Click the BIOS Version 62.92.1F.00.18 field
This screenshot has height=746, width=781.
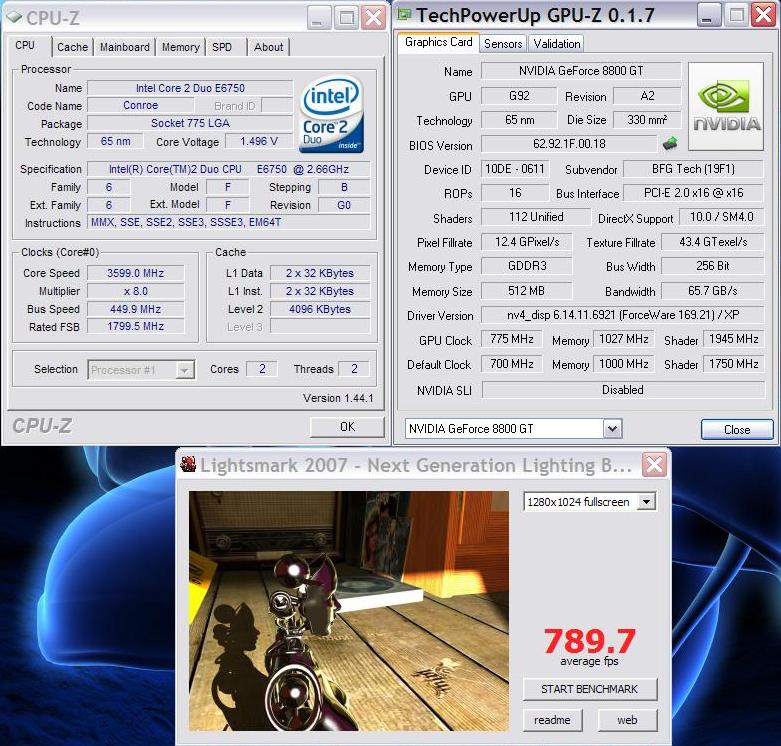569,144
